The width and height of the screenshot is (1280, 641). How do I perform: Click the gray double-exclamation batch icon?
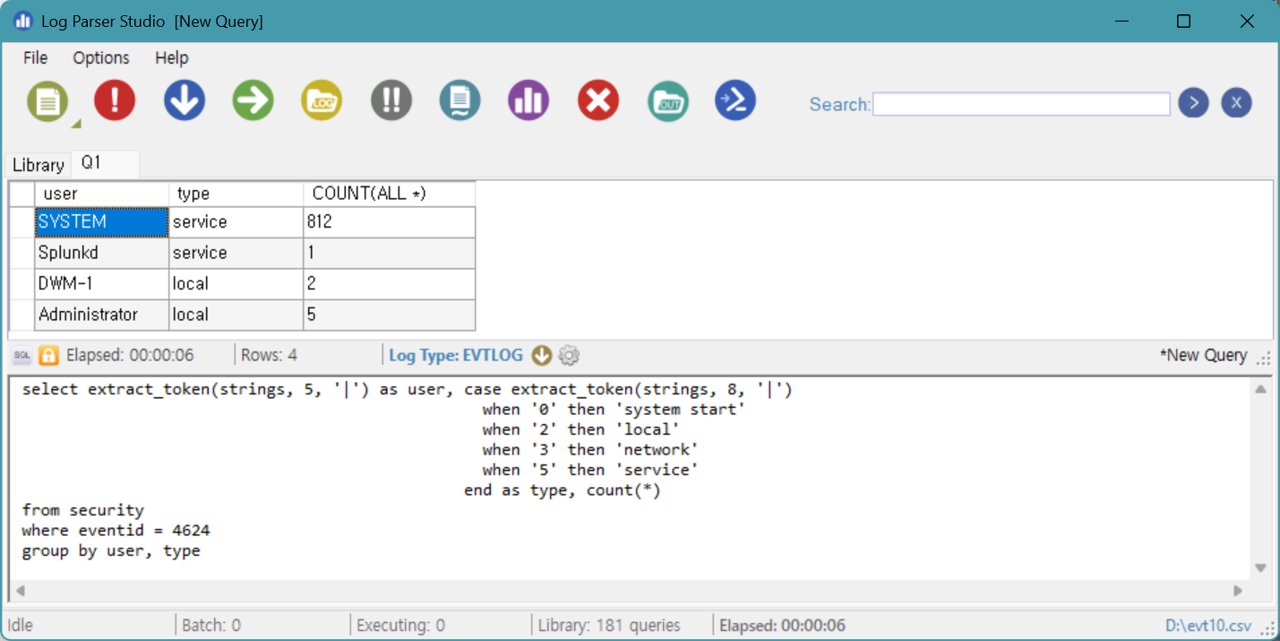pyautogui.click(x=391, y=101)
